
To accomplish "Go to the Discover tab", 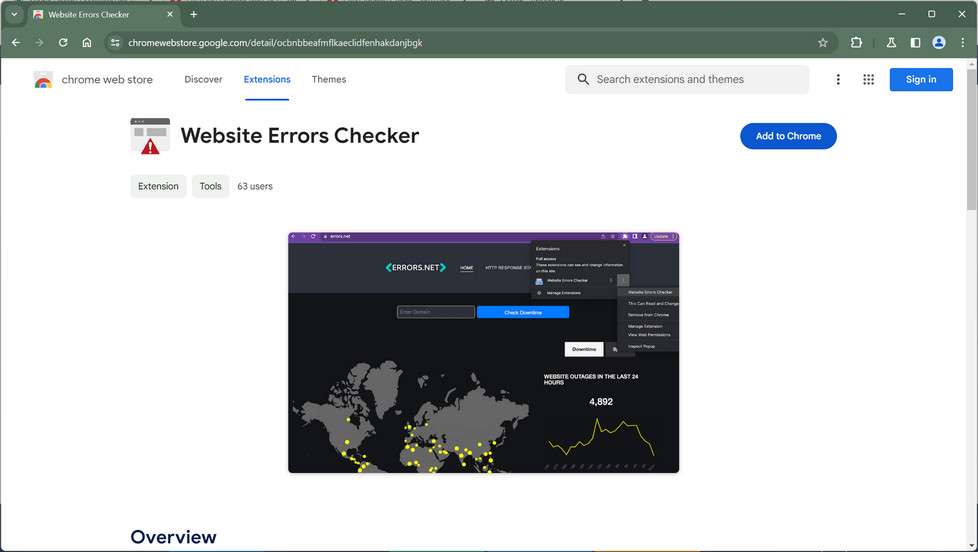I will click(203, 79).
